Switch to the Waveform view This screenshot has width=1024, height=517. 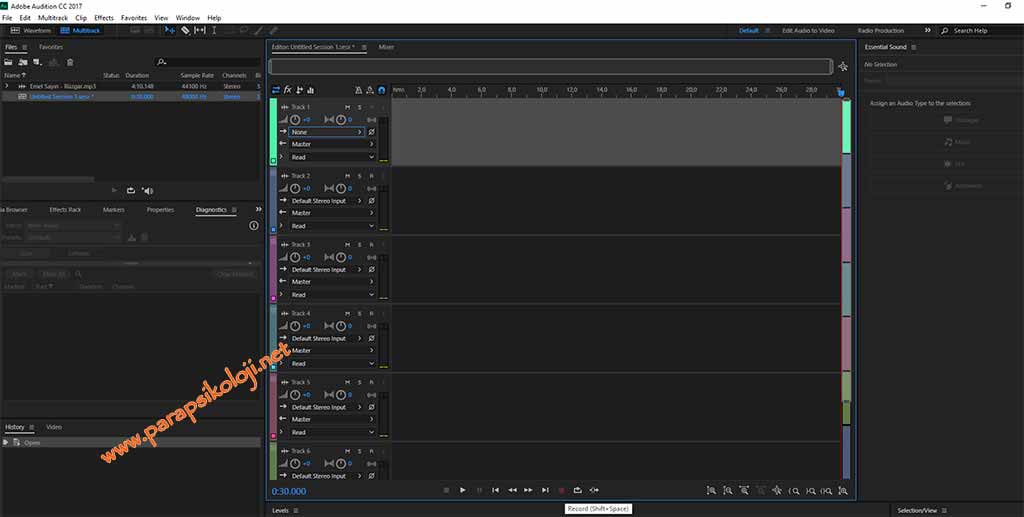click(x=31, y=31)
